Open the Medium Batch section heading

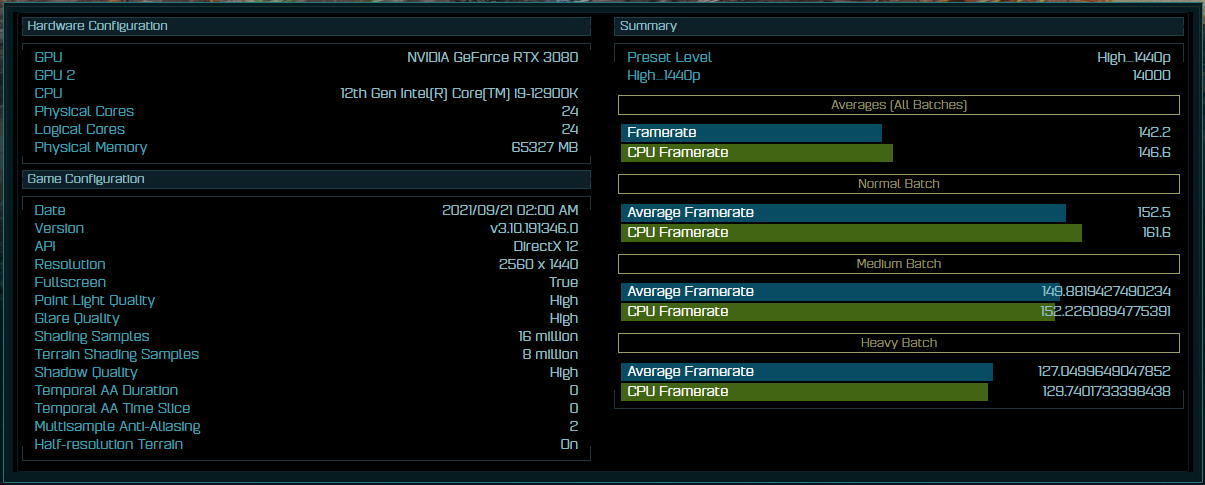[x=898, y=264]
